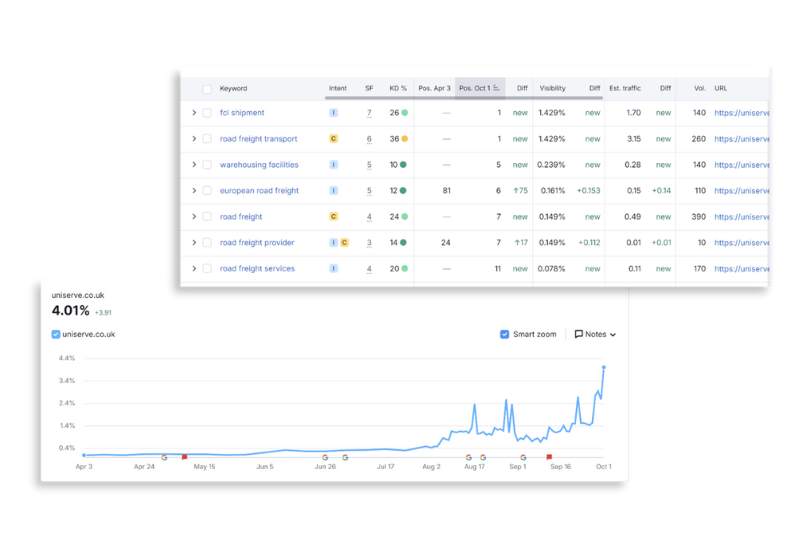Click the Google update marker near Sep 1
800x550 pixels.
tap(523, 458)
